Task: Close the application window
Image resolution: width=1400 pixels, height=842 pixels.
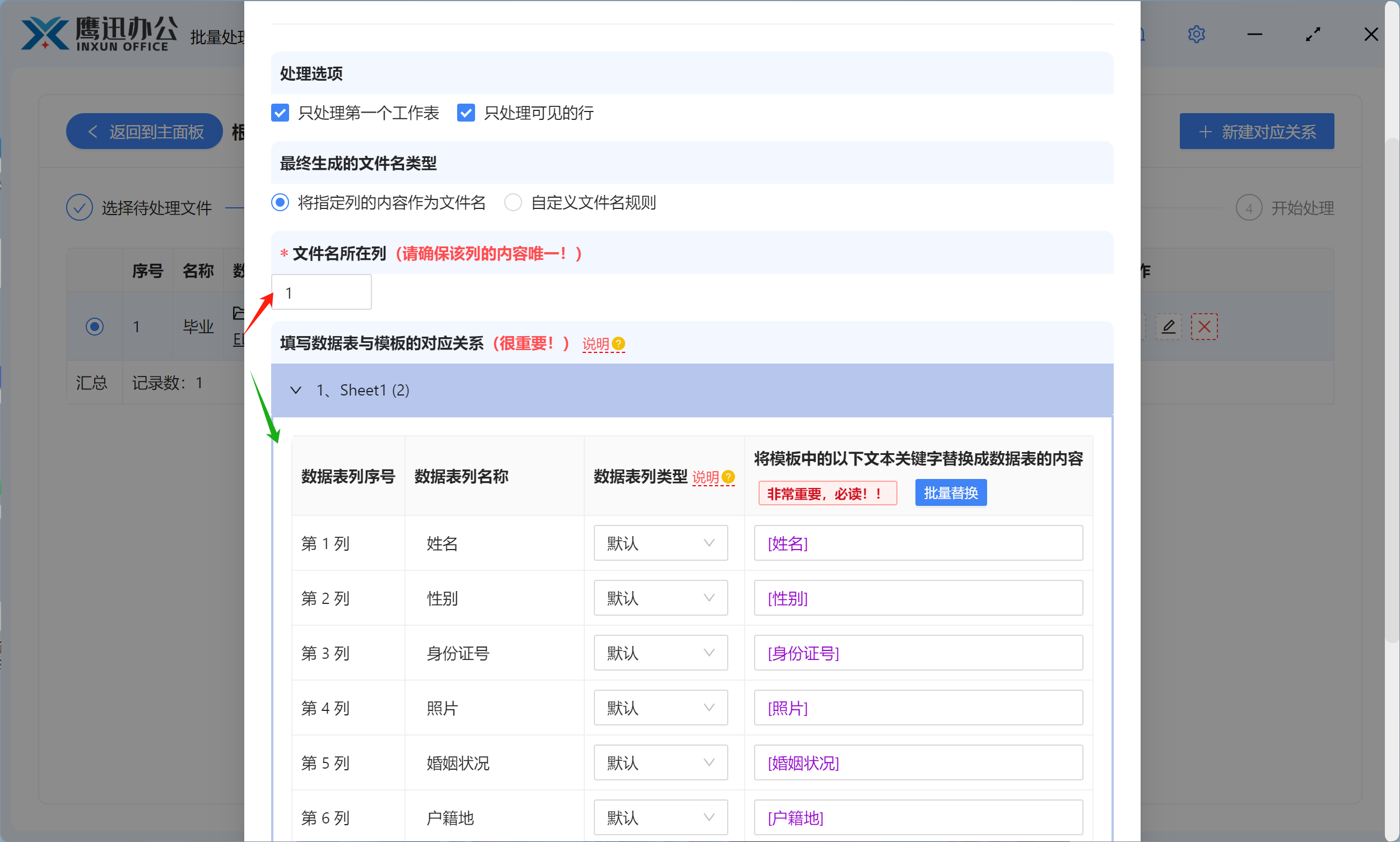Action: coord(1370,34)
